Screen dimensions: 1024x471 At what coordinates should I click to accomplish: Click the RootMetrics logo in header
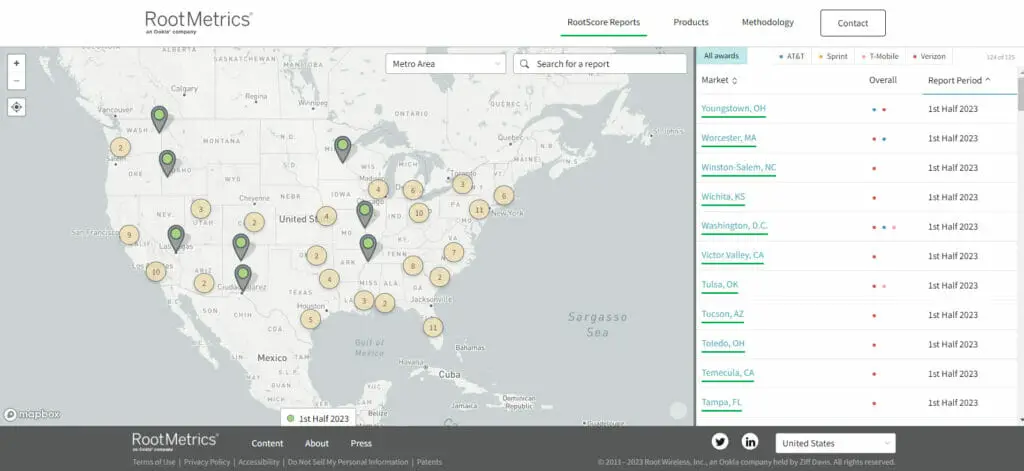click(x=199, y=22)
